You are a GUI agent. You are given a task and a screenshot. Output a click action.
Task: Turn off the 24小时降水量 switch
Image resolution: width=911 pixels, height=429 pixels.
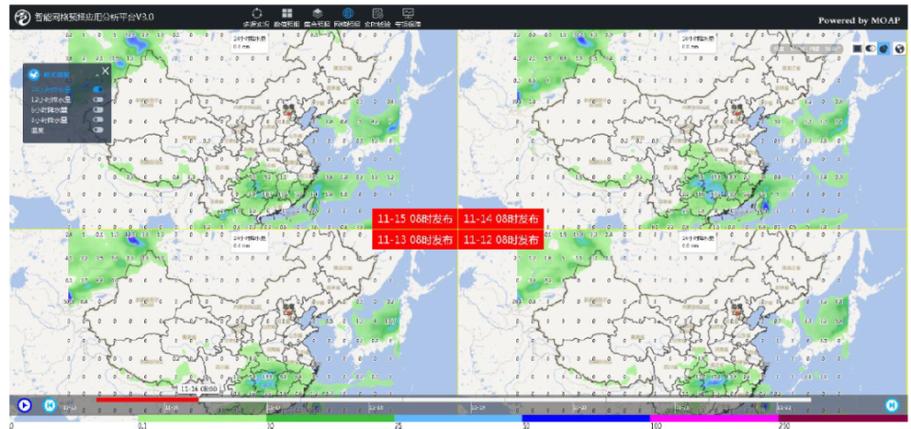pyautogui.click(x=98, y=90)
